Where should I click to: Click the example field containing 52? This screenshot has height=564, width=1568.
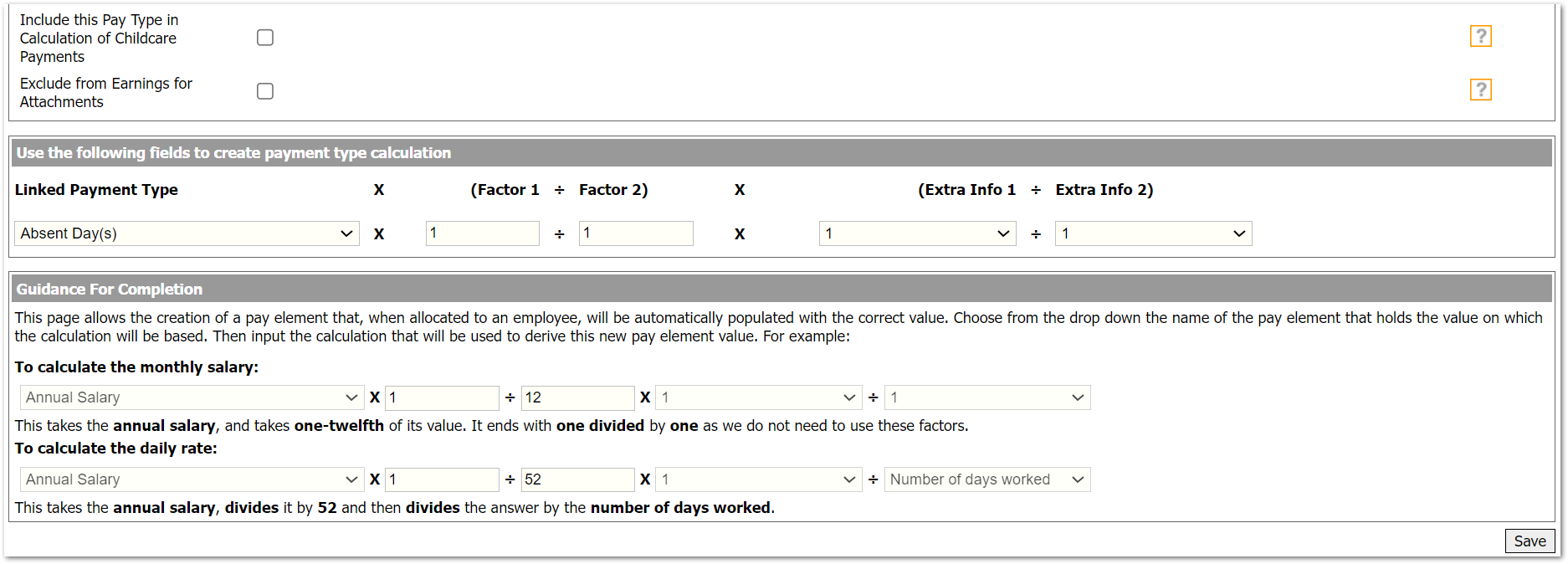coord(577,479)
